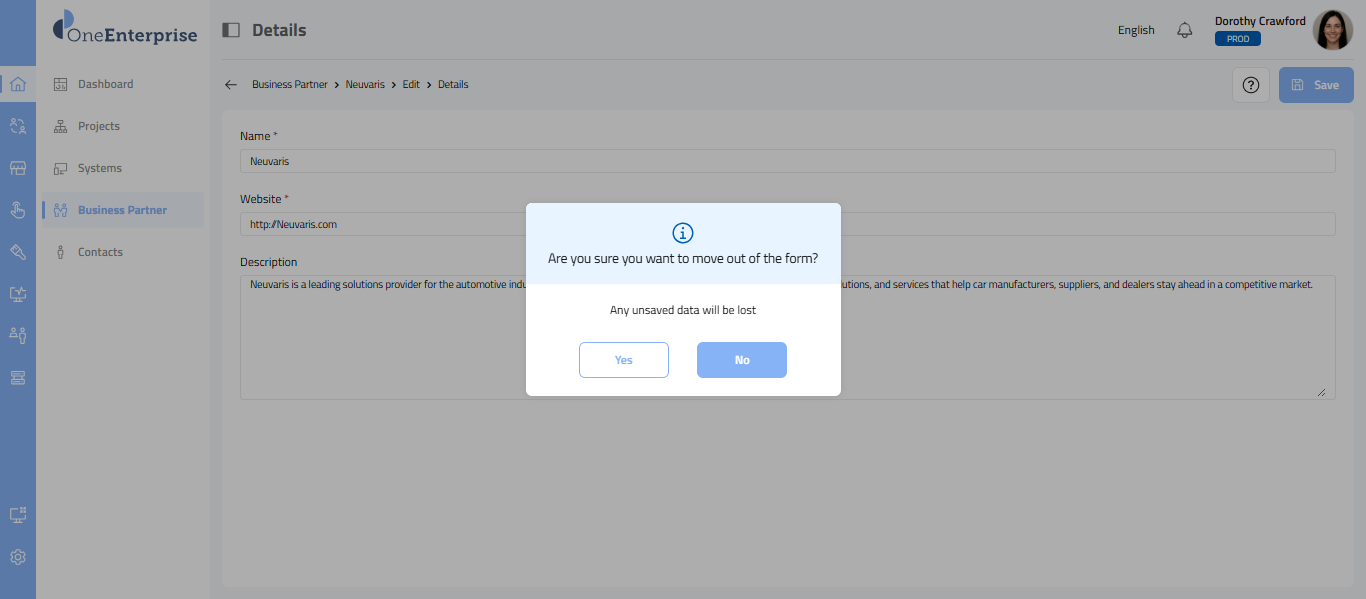The width and height of the screenshot is (1366, 599).
Task: Click into the Name input field
Action: [x=787, y=161]
